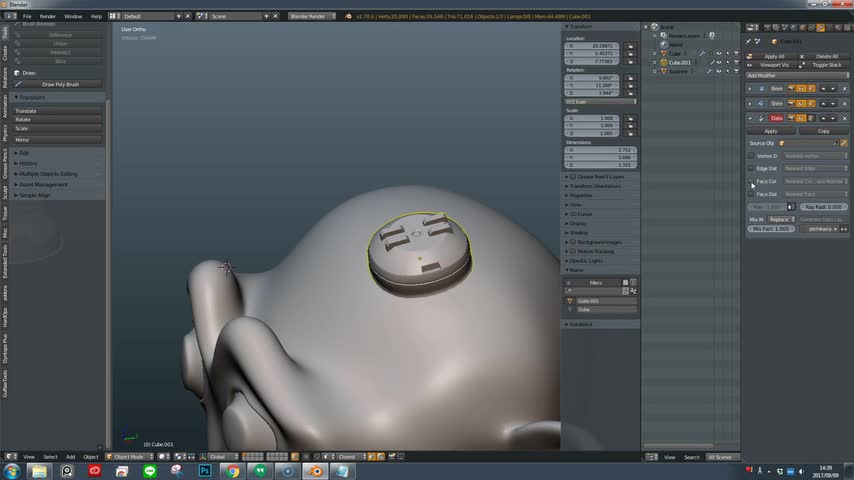Remove the Data Transfer modifier with its X icon

(845, 118)
